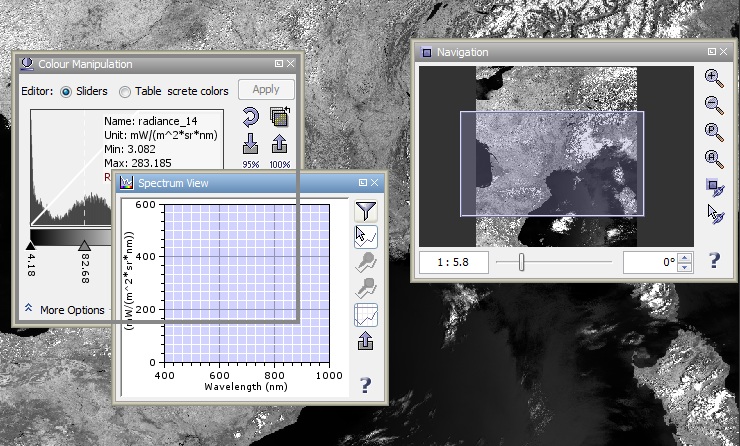Toggle show cursor position spectrum button
Image resolution: width=740 pixels, height=446 pixels.
click(x=366, y=237)
